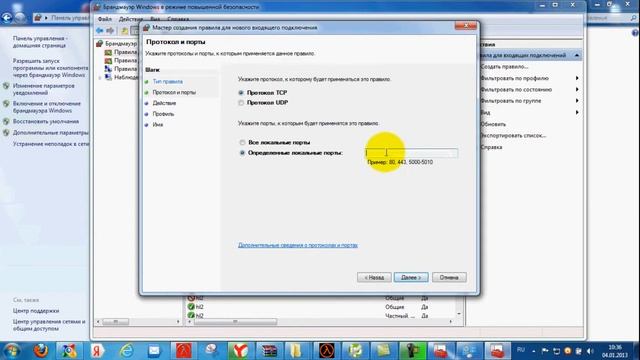640x360 pixels.
Task: Click the Отмена button in the wizard
Action: pos(449,278)
